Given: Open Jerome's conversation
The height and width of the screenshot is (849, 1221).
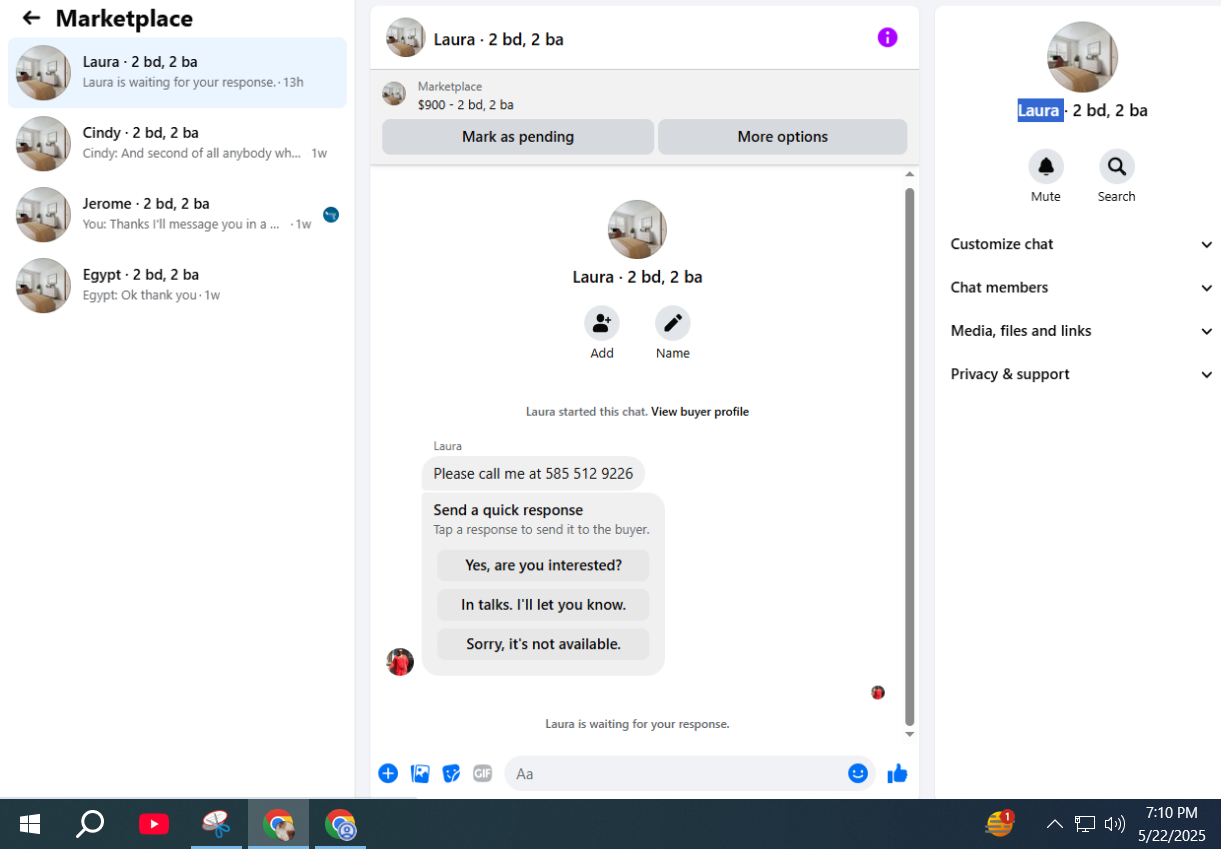Looking at the screenshot, I should point(177,214).
